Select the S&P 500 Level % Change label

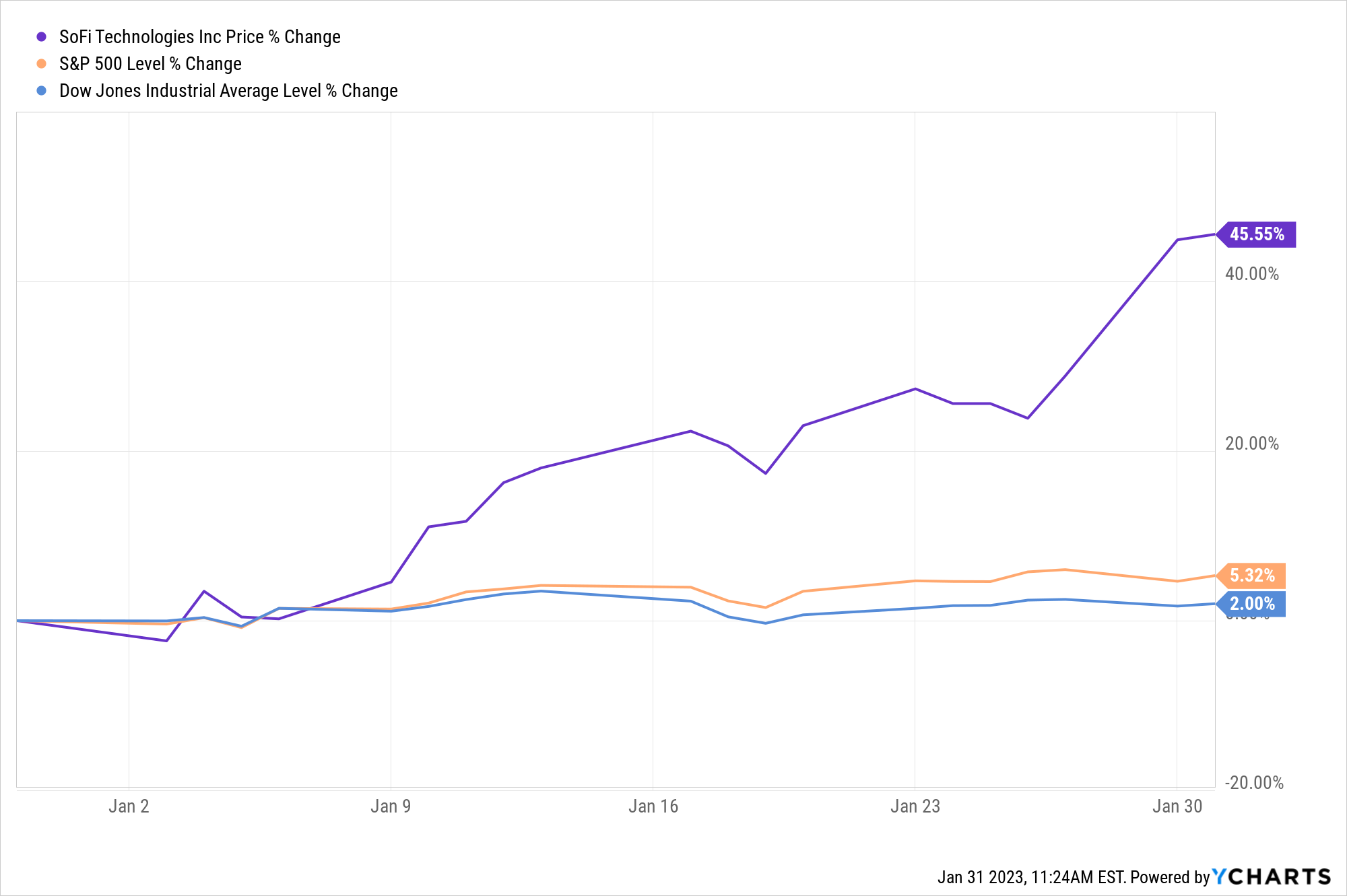tap(150, 64)
